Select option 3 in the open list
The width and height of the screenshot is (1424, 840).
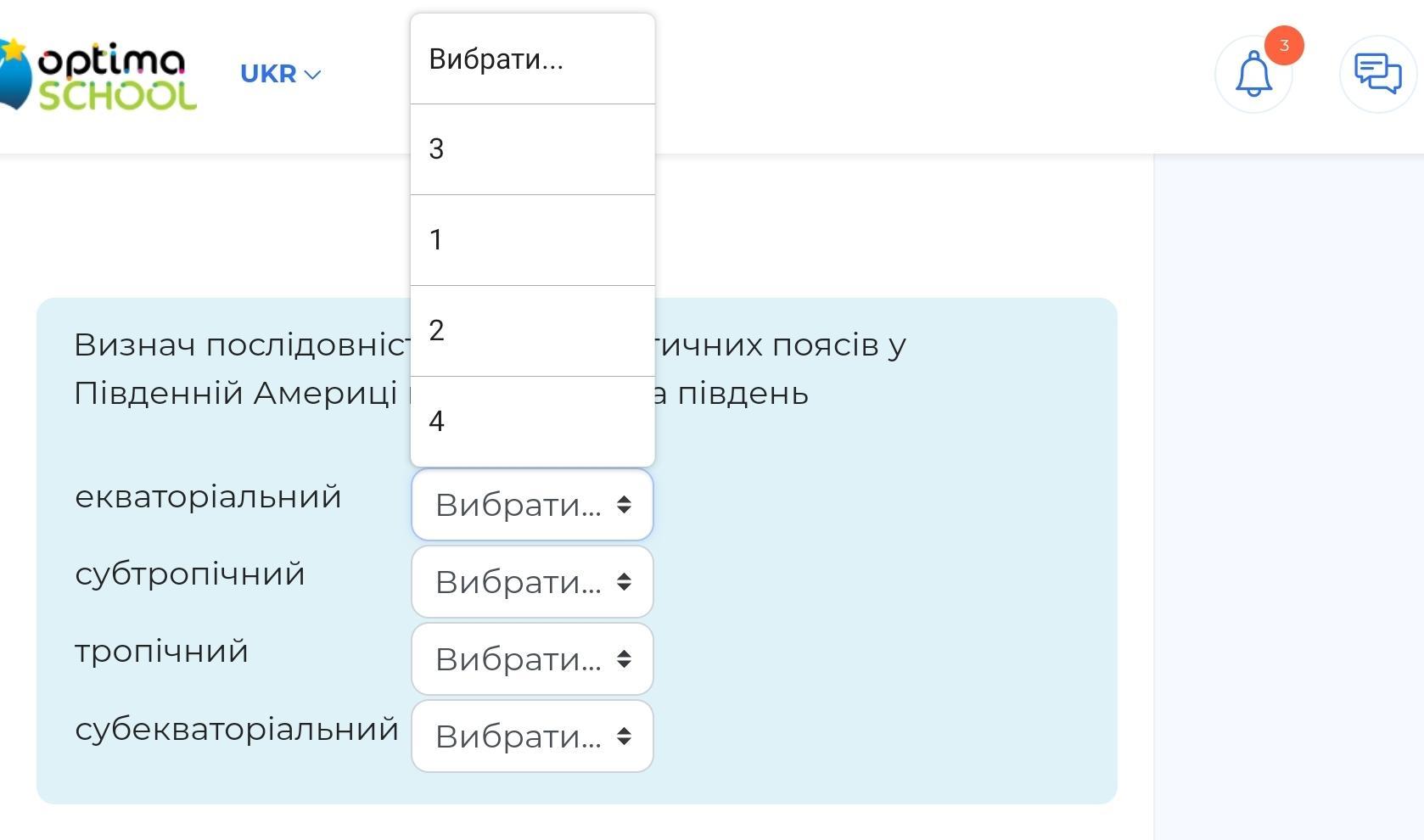click(x=532, y=149)
